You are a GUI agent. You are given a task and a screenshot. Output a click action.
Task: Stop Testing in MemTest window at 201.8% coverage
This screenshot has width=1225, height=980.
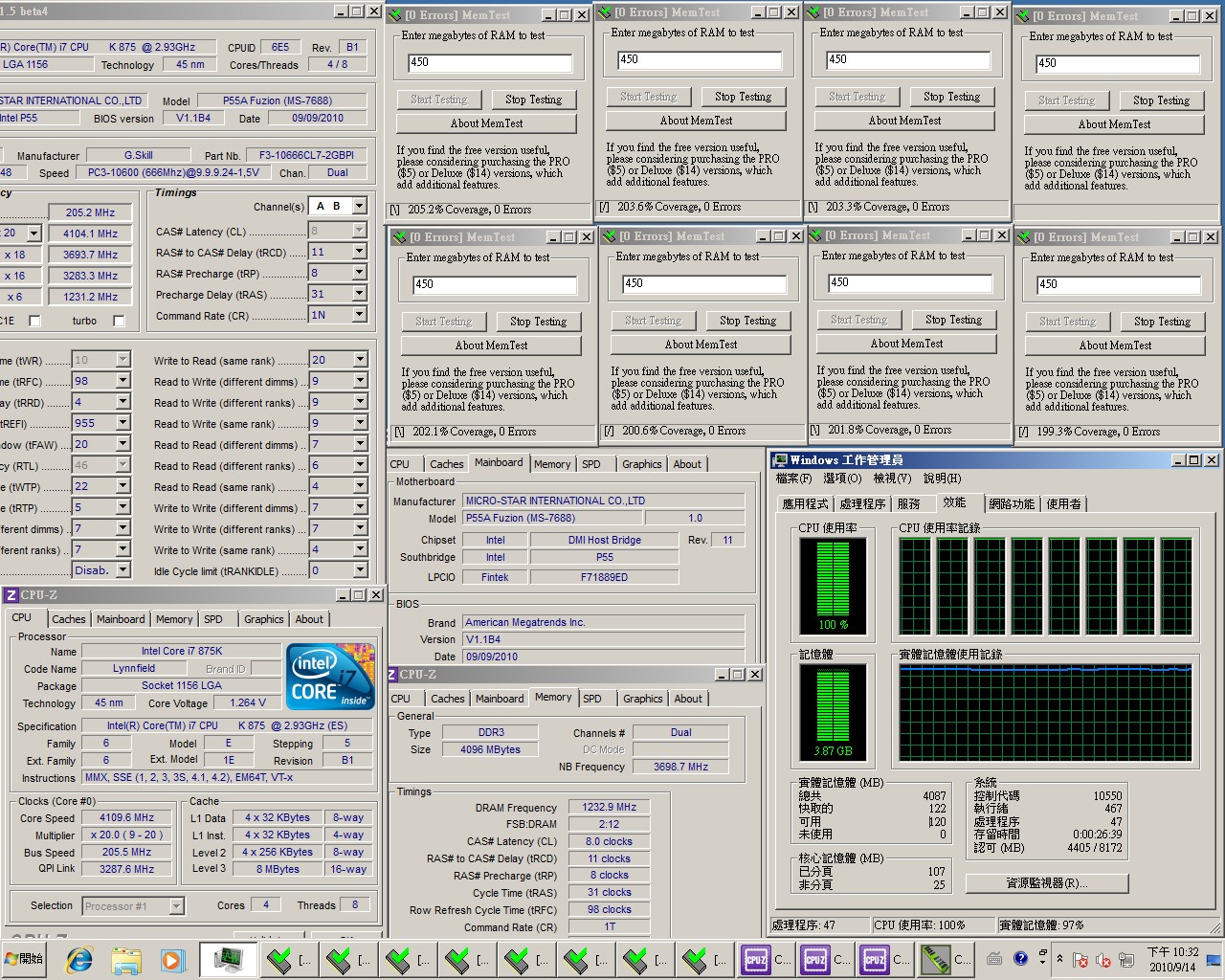click(x=954, y=320)
